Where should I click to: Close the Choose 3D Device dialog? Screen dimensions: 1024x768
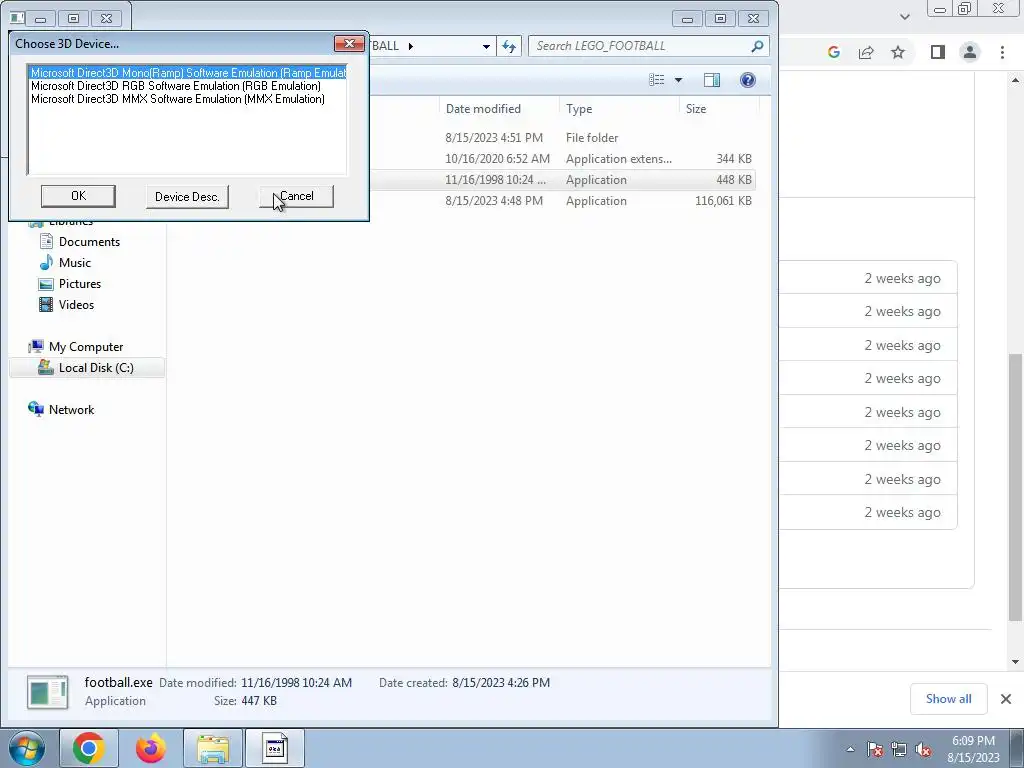[x=349, y=44]
